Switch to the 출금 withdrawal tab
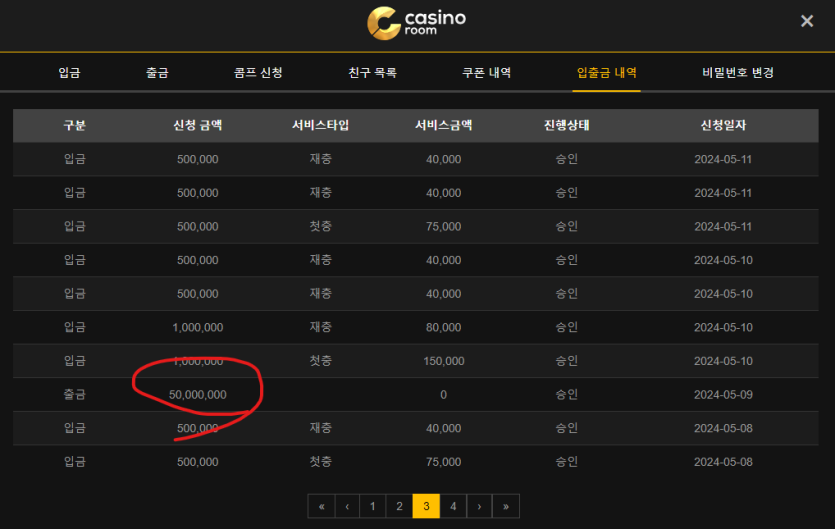 (x=157, y=73)
